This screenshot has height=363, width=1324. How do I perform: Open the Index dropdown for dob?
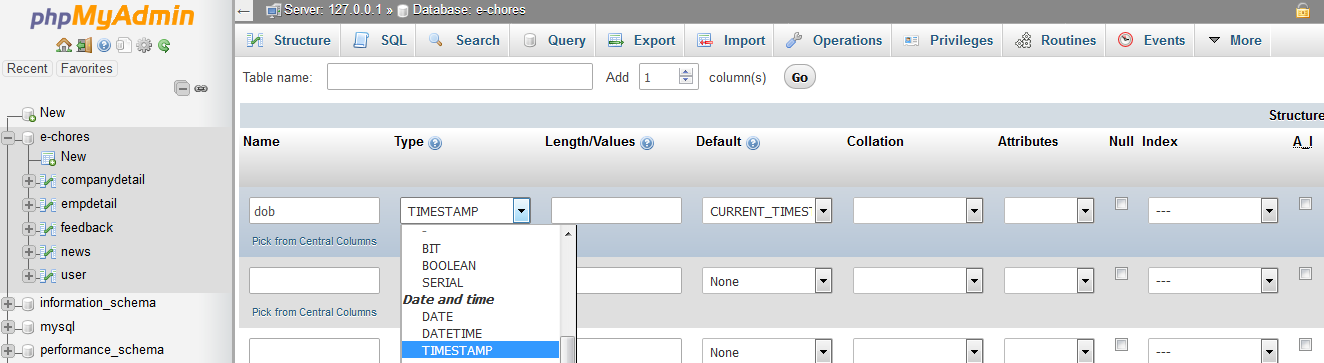1213,211
